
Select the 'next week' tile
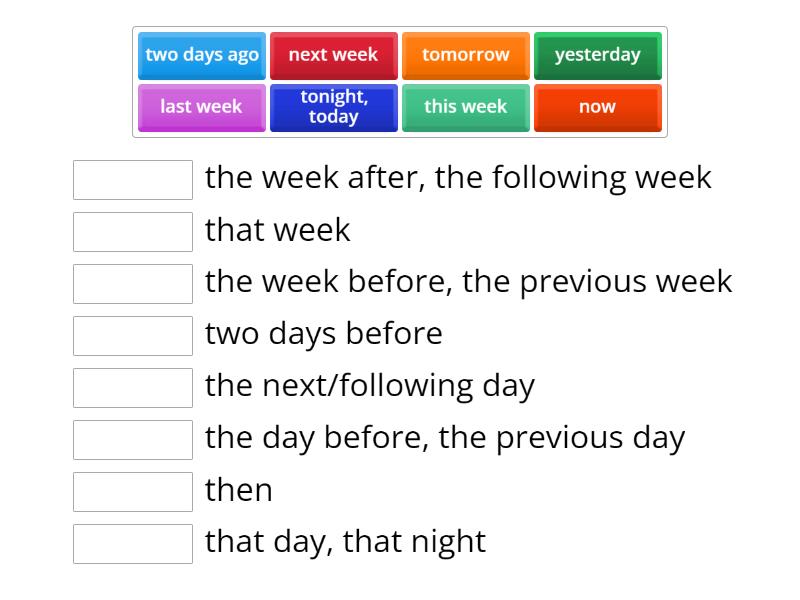click(x=333, y=56)
